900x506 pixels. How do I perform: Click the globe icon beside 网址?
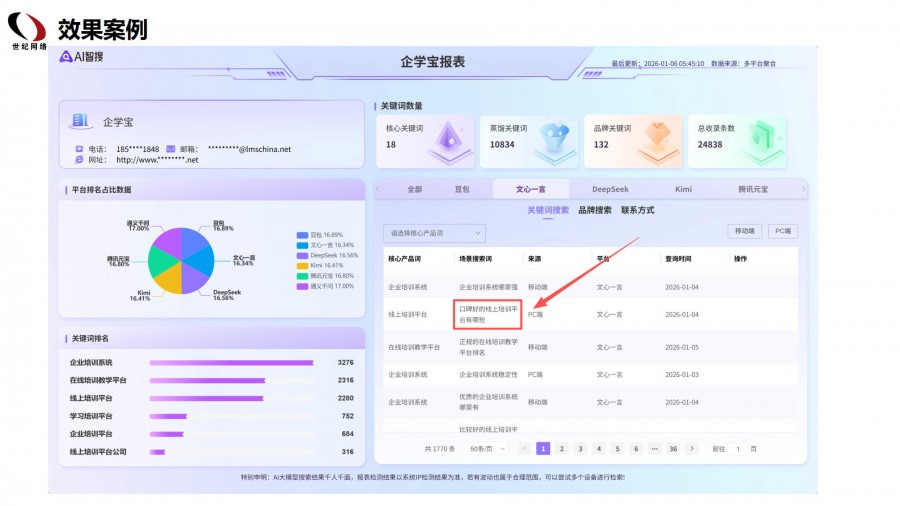click(79, 159)
